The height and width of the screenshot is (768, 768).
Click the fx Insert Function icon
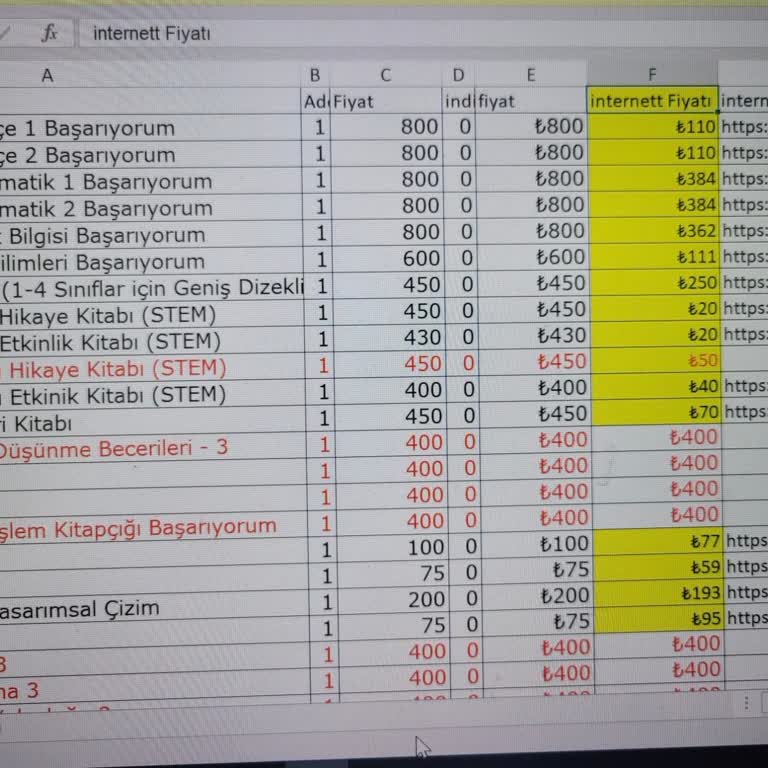(49, 33)
